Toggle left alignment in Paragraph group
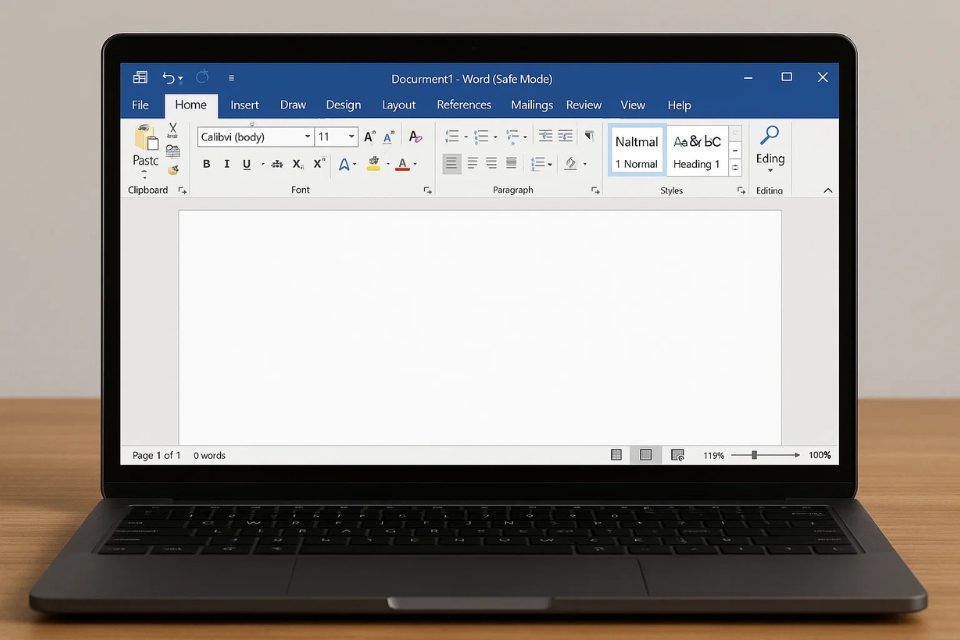 tap(452, 162)
